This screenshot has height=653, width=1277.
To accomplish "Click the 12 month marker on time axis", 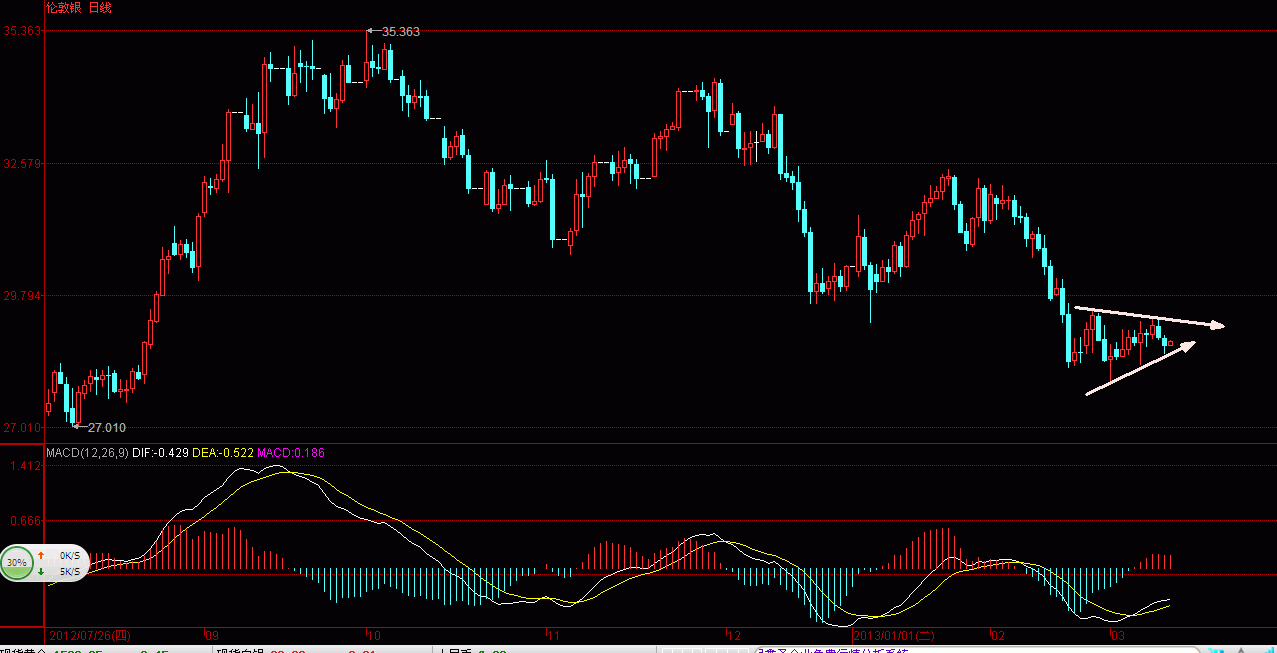I will click(733, 635).
